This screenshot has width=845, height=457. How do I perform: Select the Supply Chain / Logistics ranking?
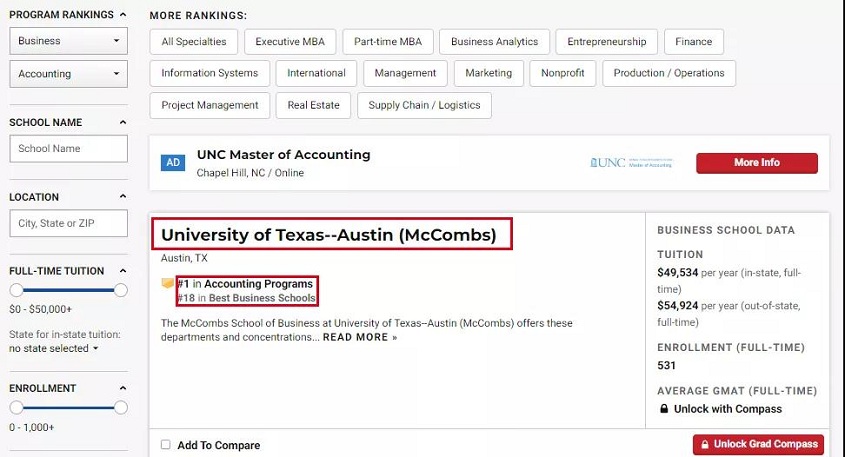tap(424, 105)
